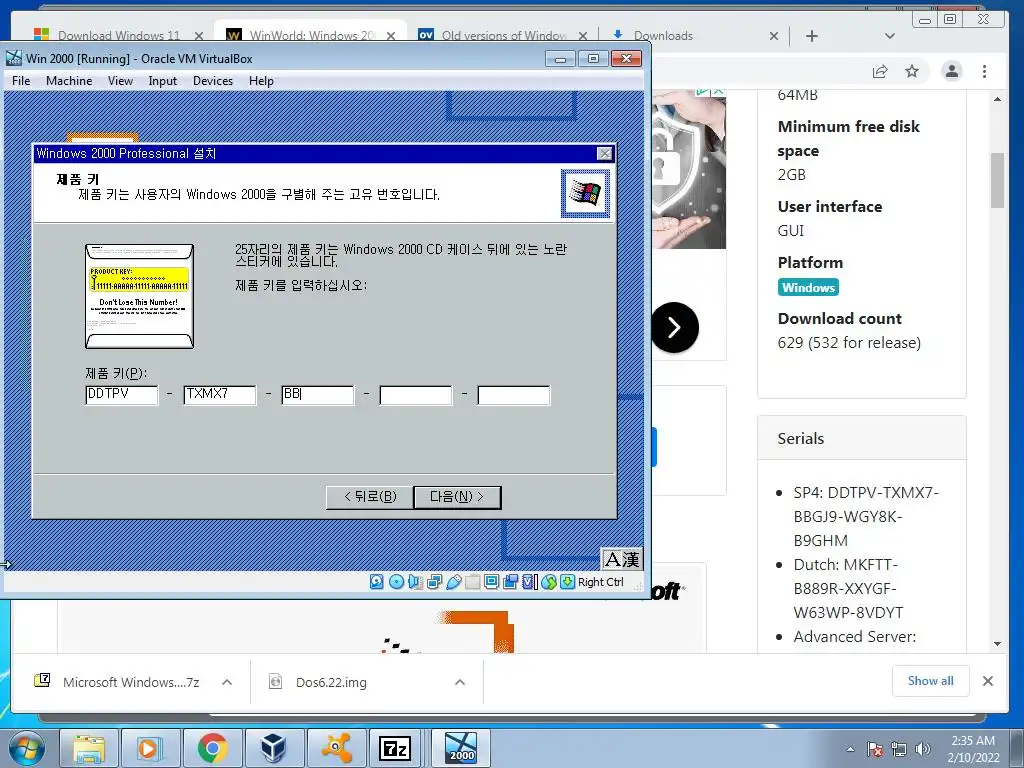Click the USB devices icon in VirtualBox status bar

tap(454, 582)
